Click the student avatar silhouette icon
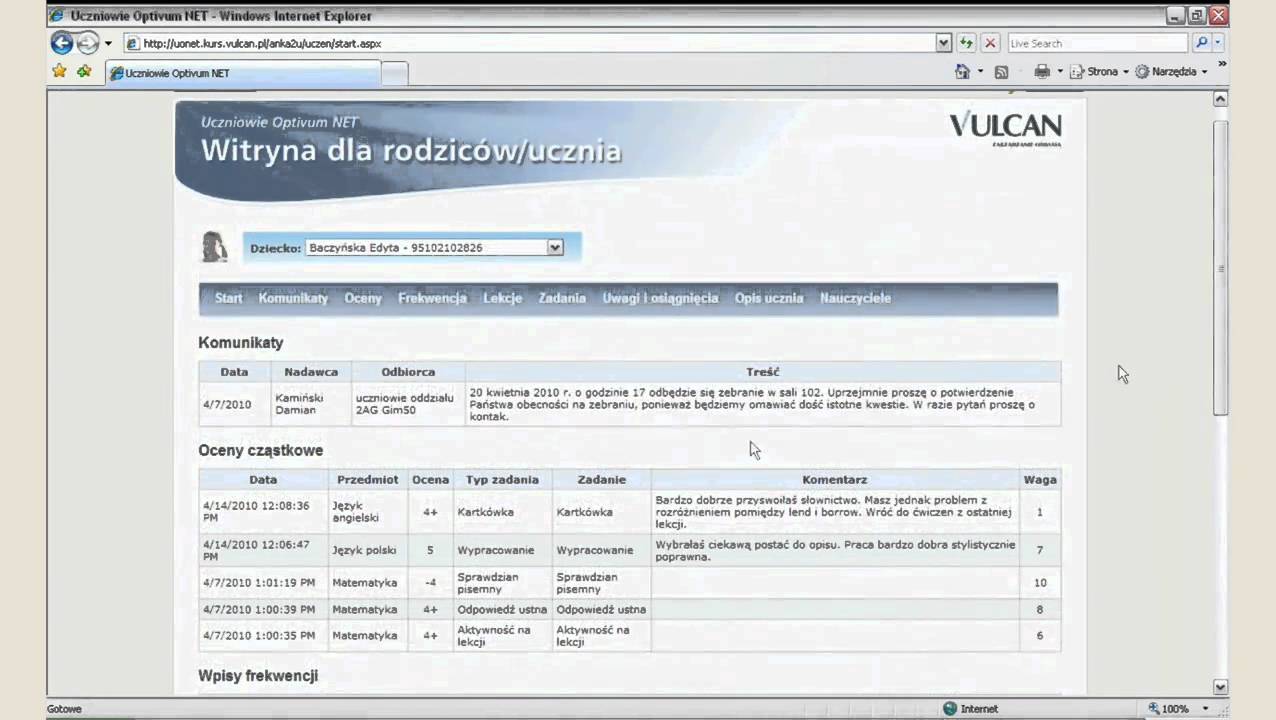Viewport: 1276px width, 720px height. click(x=214, y=247)
